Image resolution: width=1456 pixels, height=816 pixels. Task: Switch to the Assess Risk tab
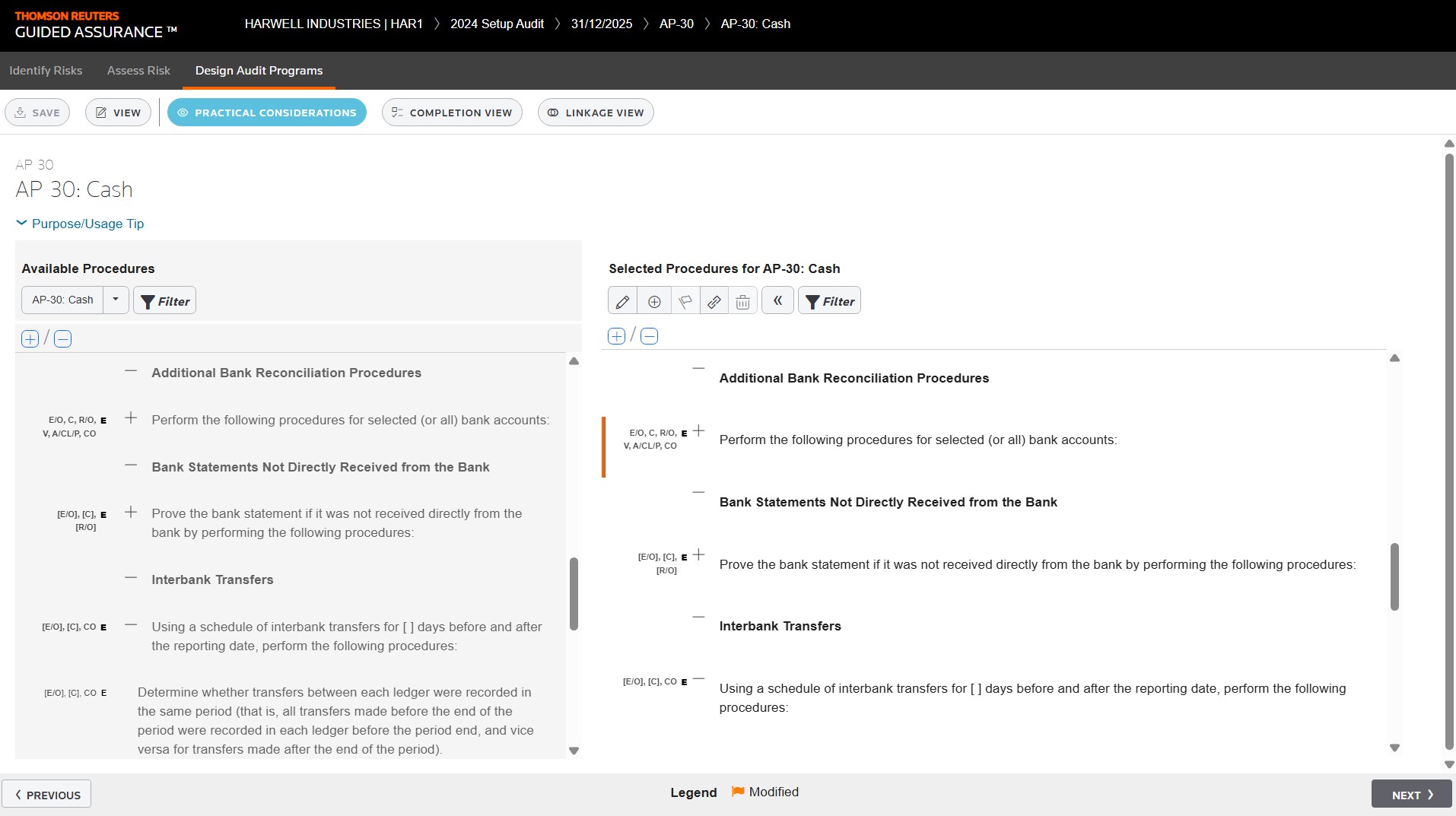(138, 71)
